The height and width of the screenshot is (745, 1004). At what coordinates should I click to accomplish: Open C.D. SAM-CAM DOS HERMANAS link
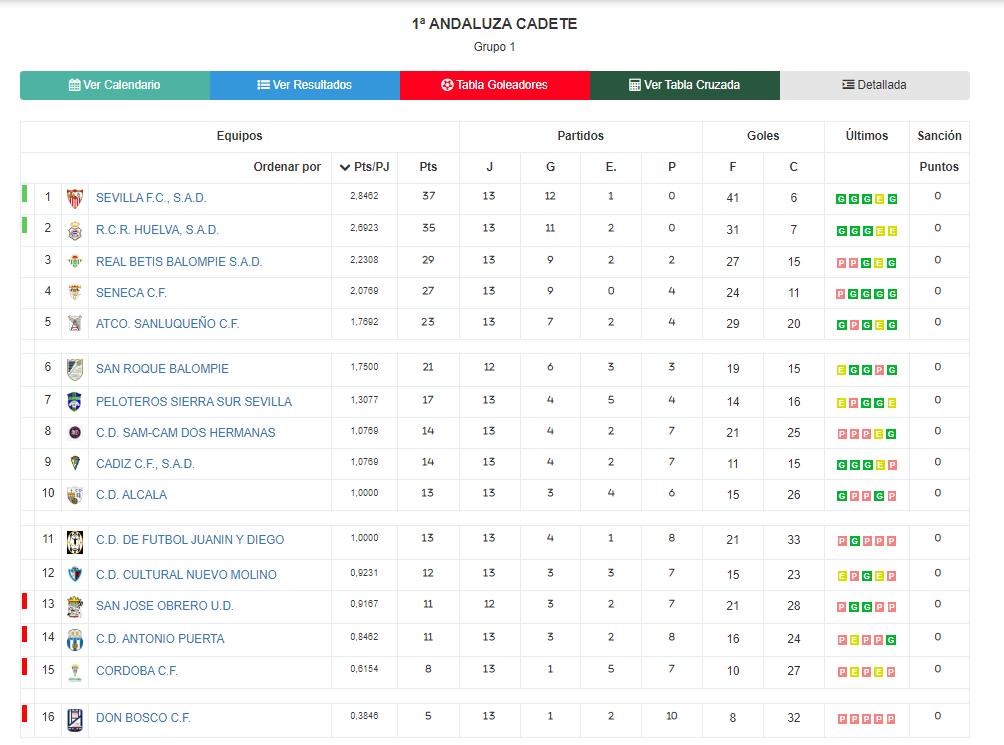click(186, 433)
